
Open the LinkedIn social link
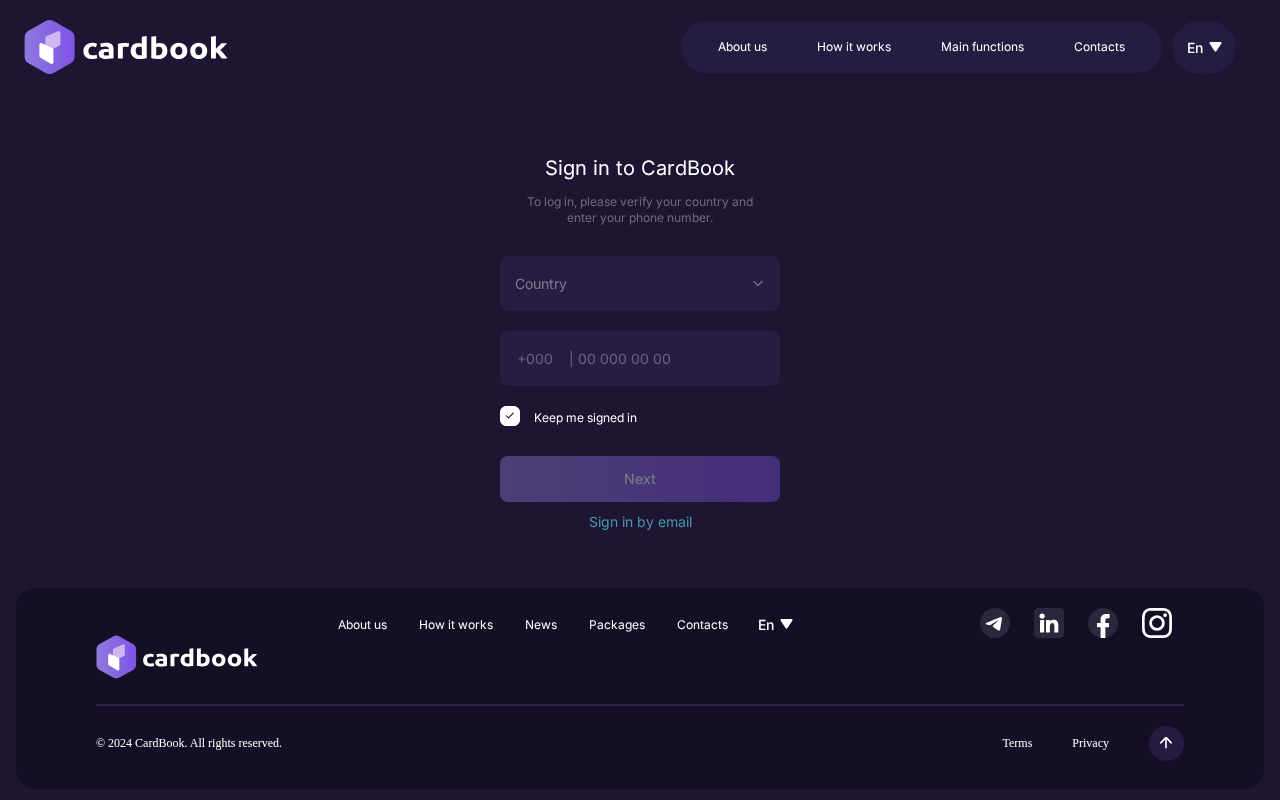point(1048,623)
